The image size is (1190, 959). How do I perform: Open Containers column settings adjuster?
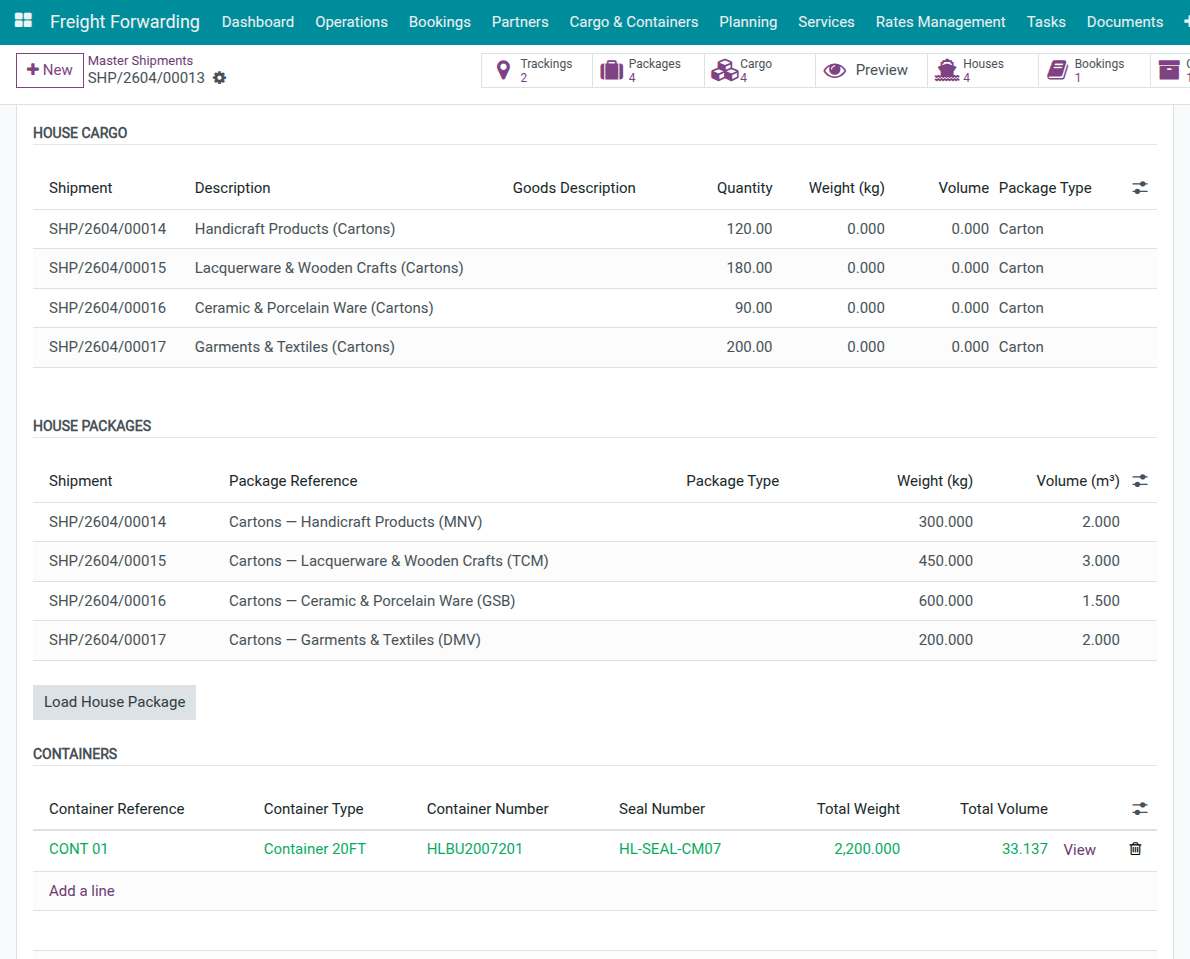coord(1140,809)
